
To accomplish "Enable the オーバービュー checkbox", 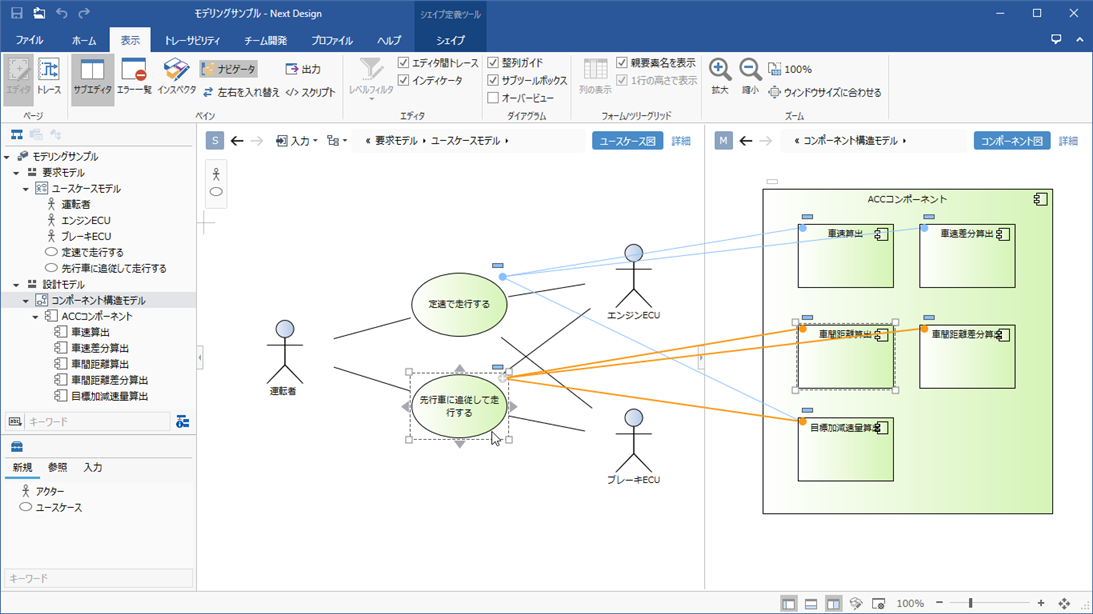I will coord(493,98).
